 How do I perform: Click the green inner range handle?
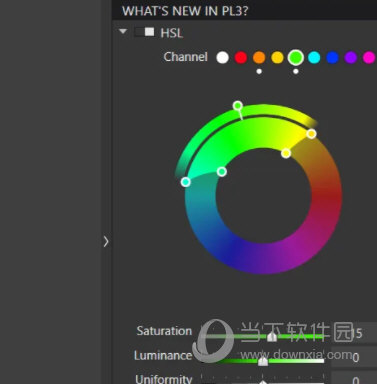[222, 172]
